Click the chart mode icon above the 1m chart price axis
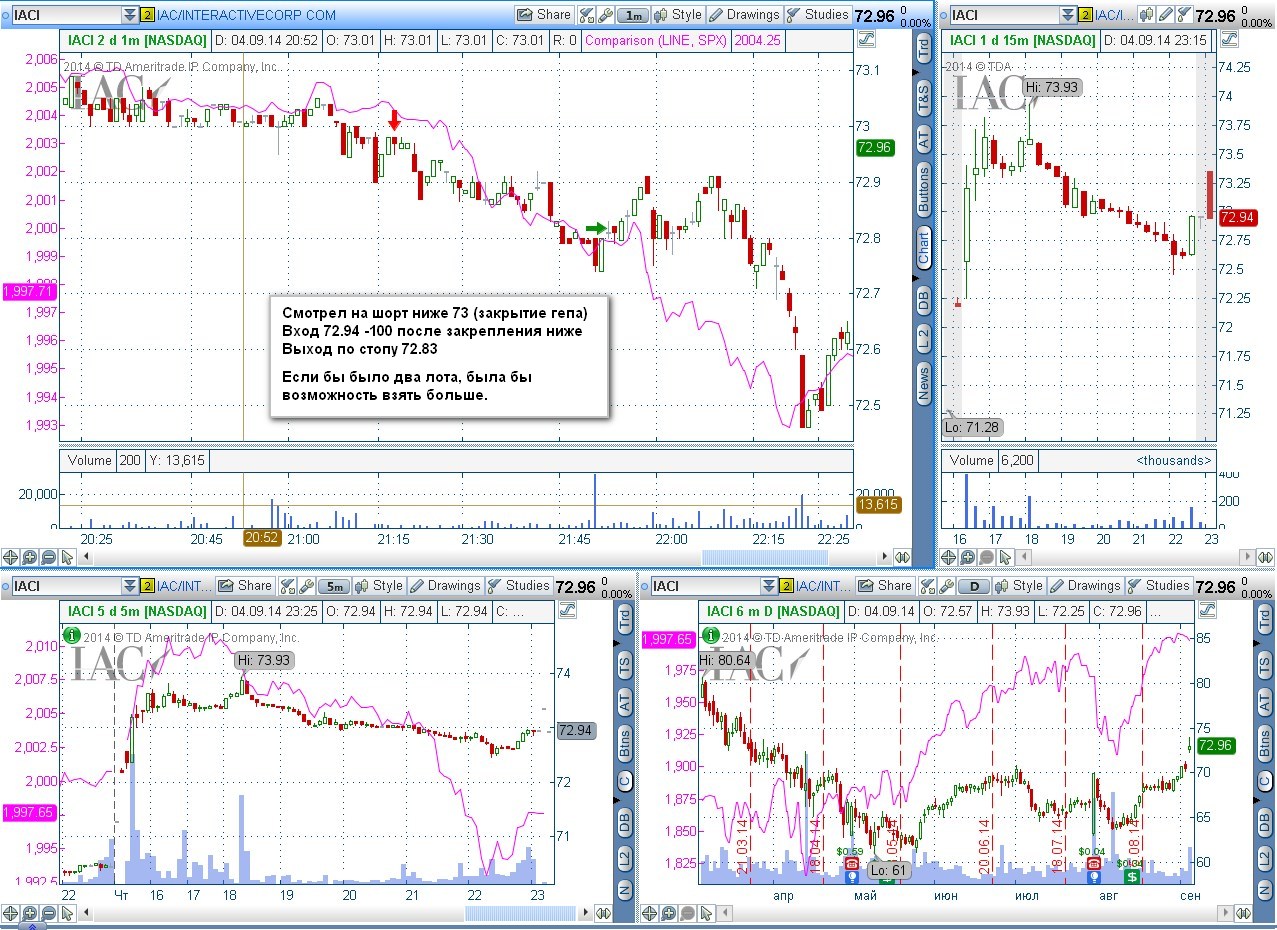Image resolution: width=1277 pixels, height=930 pixels. (x=866, y=40)
